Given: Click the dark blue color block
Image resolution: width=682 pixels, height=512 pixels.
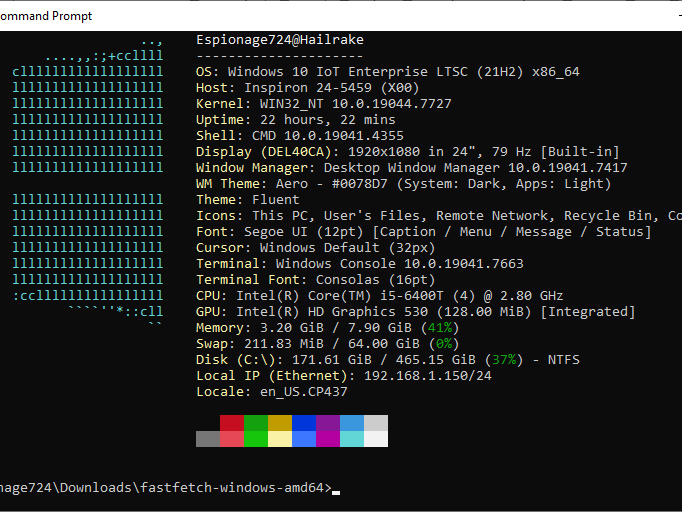Looking at the screenshot, I should pyautogui.click(x=304, y=423).
